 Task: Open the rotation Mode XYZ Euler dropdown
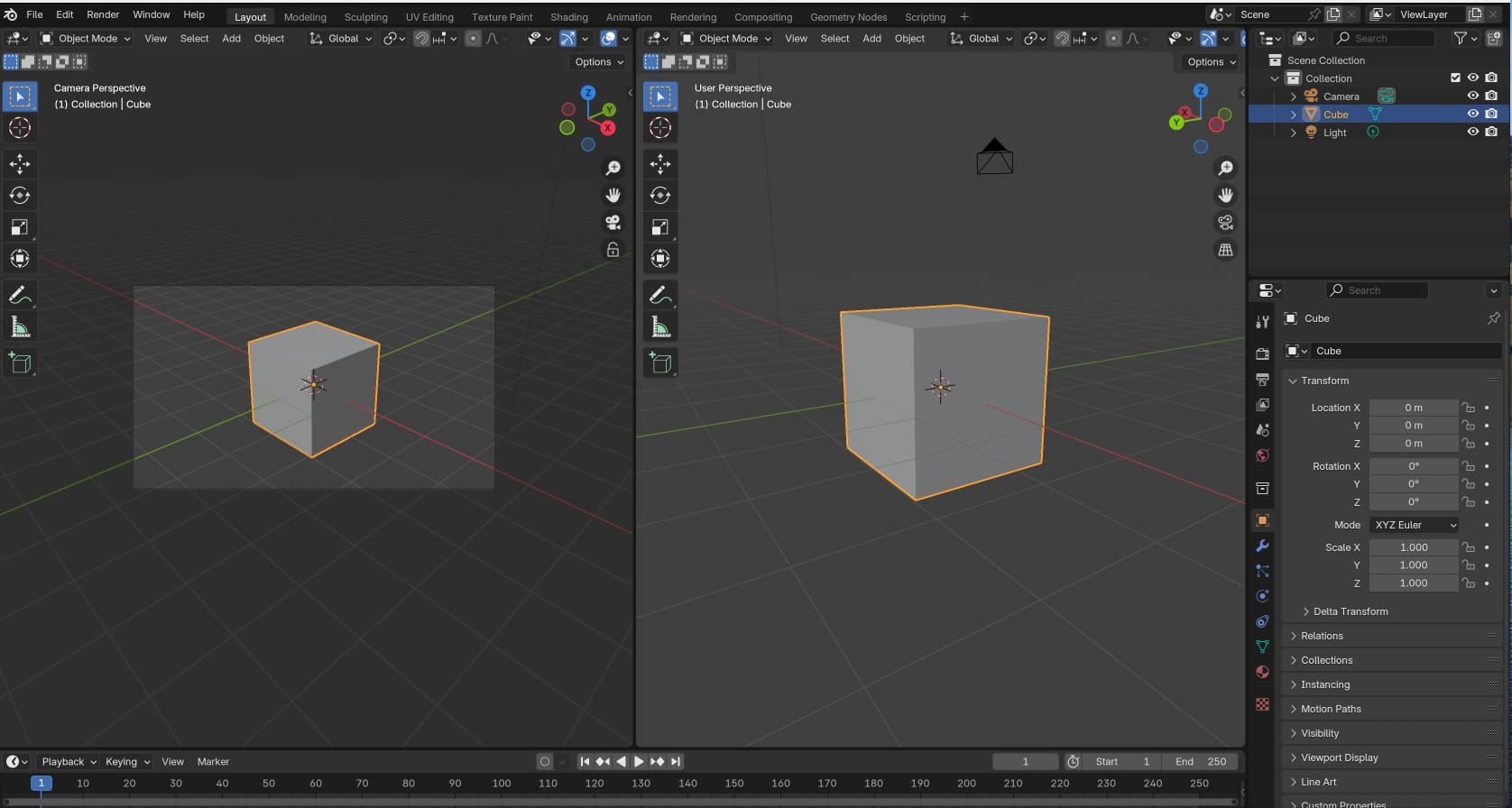click(x=1414, y=525)
